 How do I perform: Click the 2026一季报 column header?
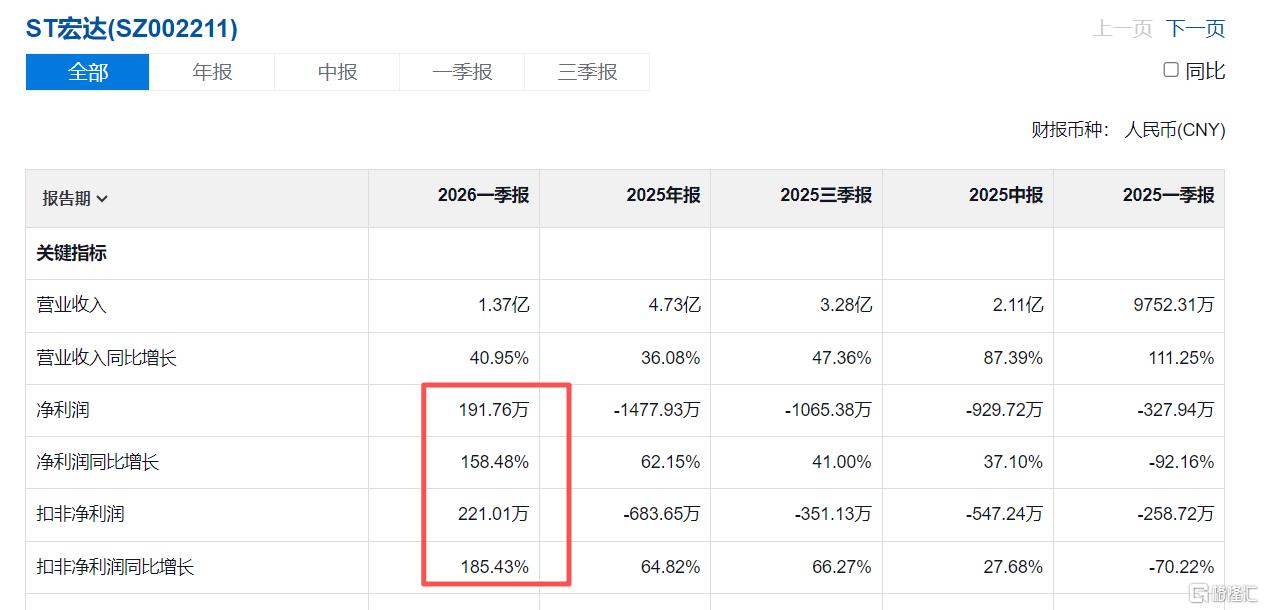[483, 195]
